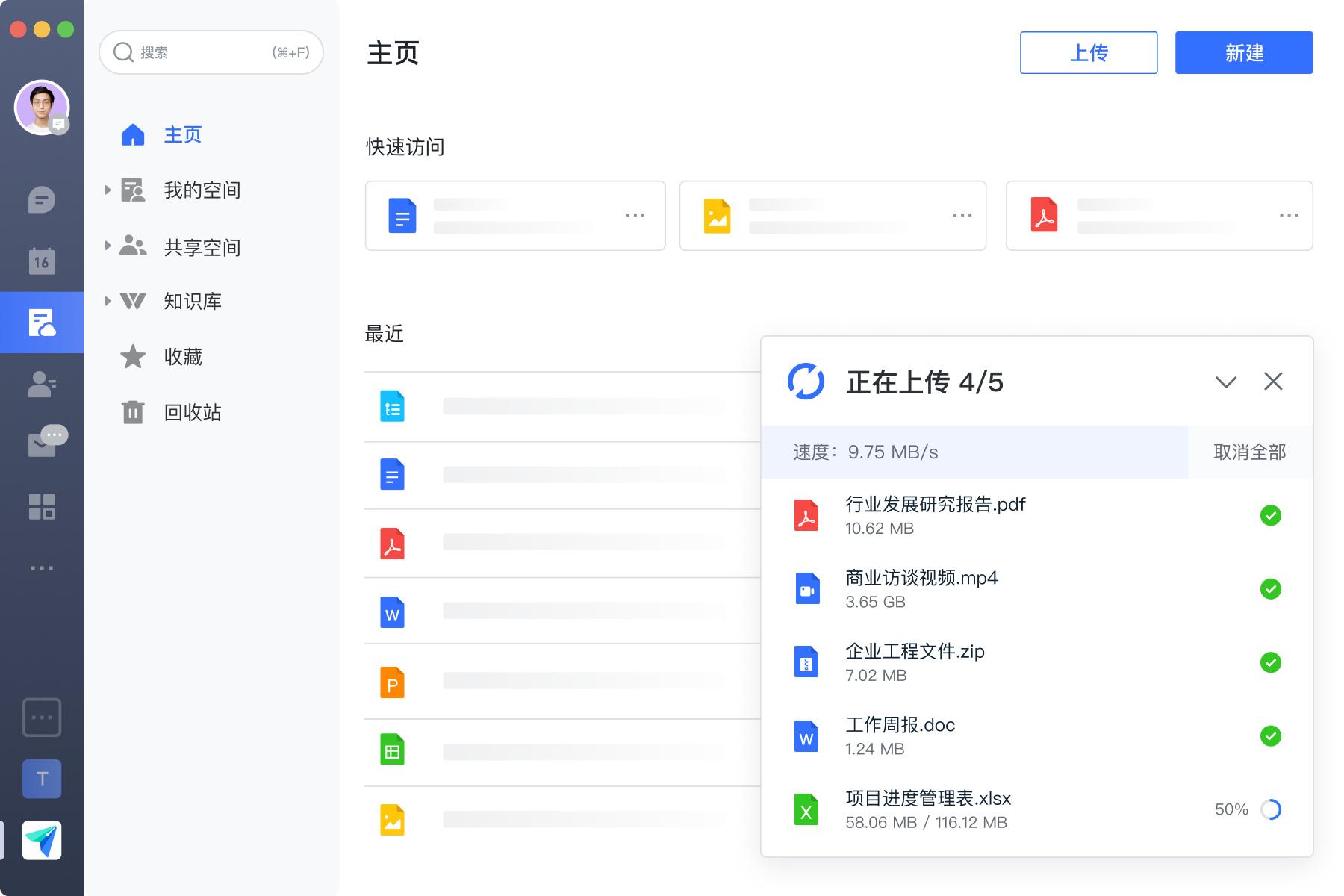The height and width of the screenshot is (896, 1344).
Task: Click the 速度: 9.75 MB/s status text
Action: pyautogui.click(x=865, y=452)
